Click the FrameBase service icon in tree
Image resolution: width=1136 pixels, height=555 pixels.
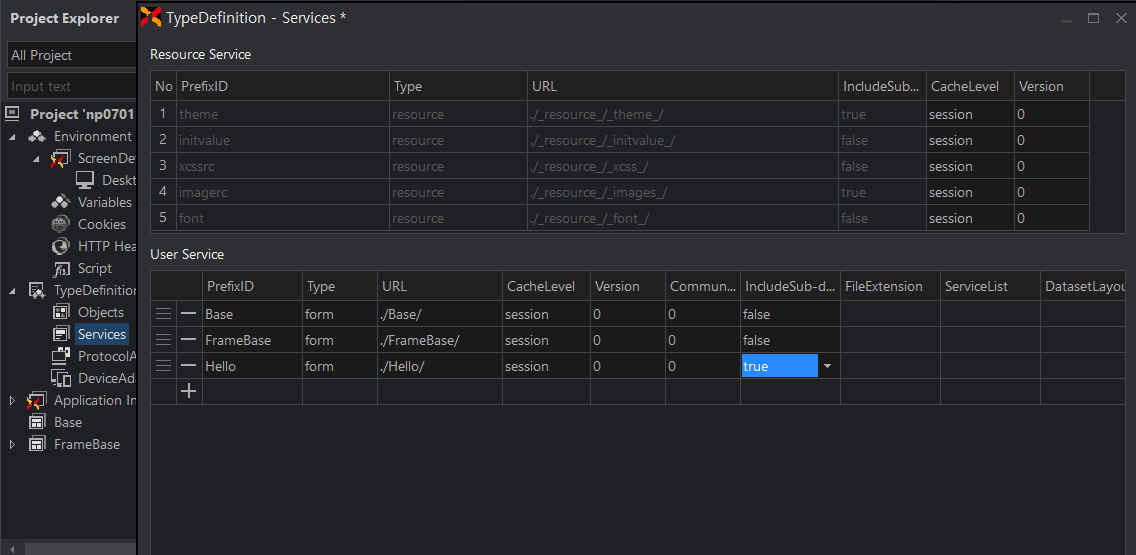coord(37,444)
